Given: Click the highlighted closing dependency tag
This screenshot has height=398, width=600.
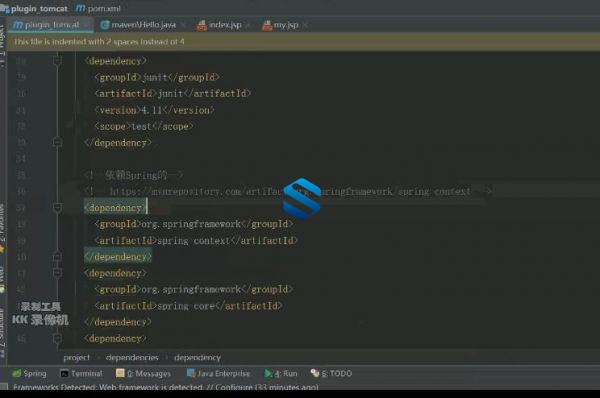Looking at the screenshot, I should [118, 257].
